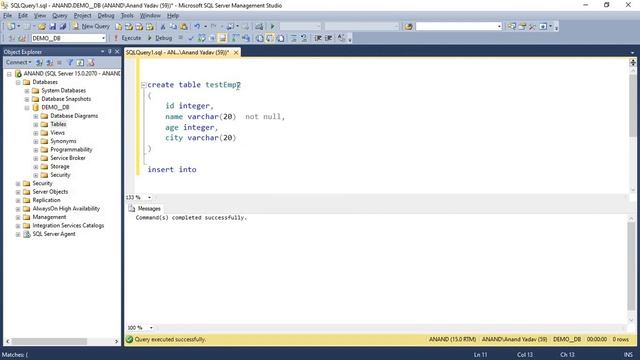
Task: Click the Decrease Indent icon
Action: coord(318,38)
